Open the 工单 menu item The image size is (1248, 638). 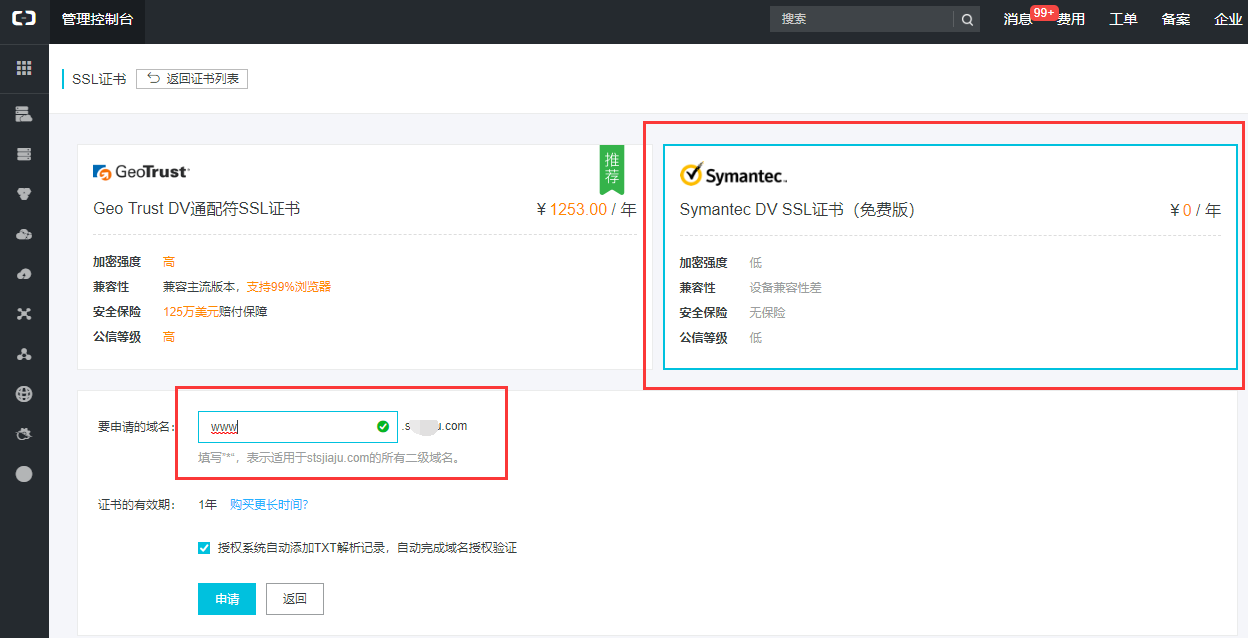1123,19
